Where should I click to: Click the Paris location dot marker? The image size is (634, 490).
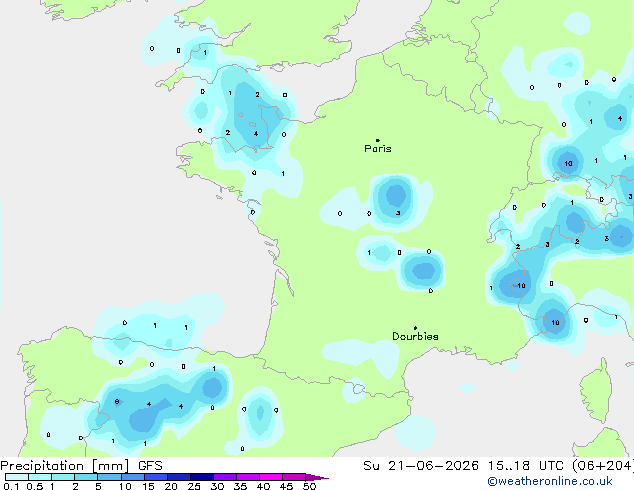(x=378, y=140)
